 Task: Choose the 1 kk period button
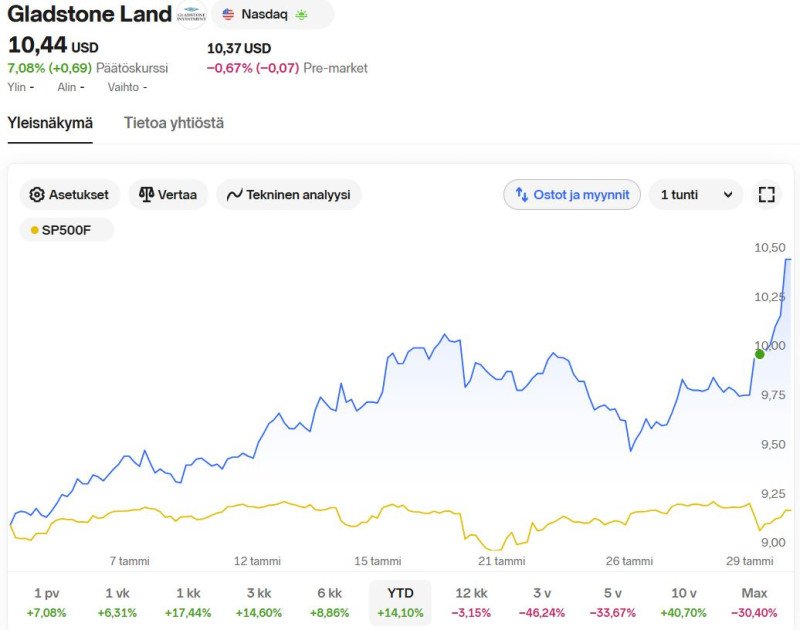point(188,602)
